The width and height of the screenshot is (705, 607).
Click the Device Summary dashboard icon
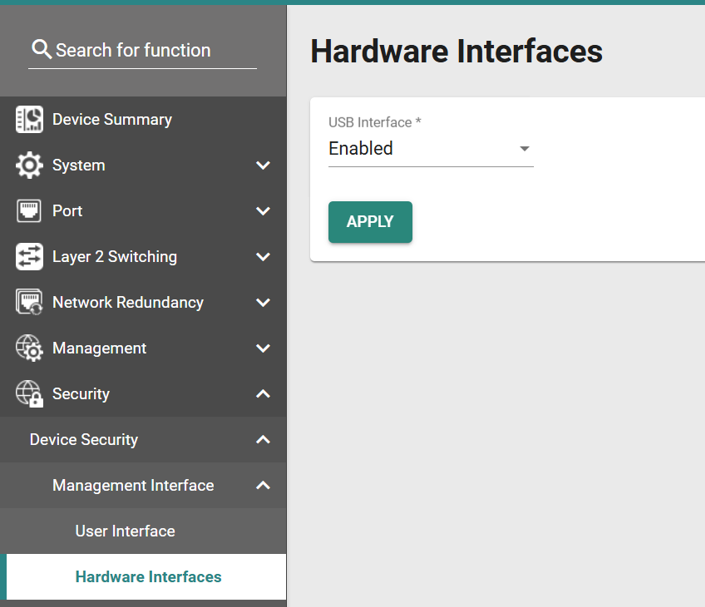click(x=29, y=119)
